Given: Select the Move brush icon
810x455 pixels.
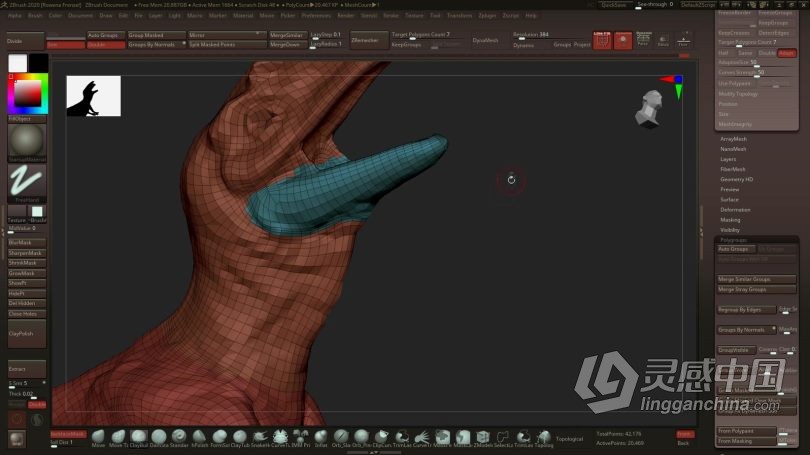Looking at the screenshot, I should (98, 437).
